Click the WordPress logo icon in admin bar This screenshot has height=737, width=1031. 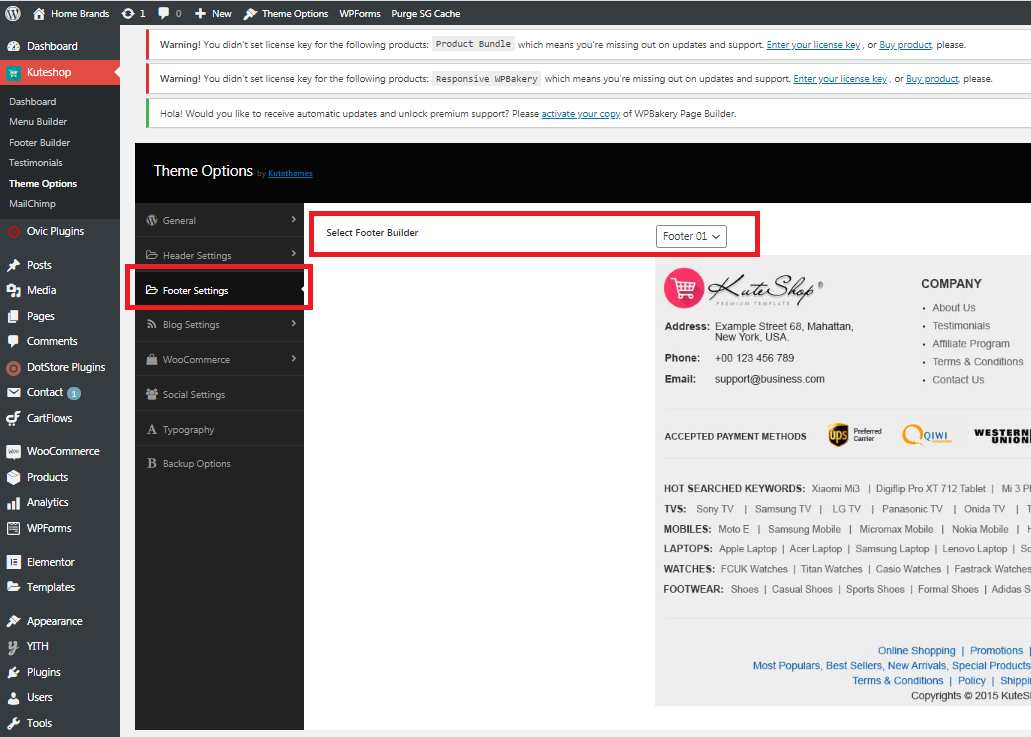tap(13, 13)
